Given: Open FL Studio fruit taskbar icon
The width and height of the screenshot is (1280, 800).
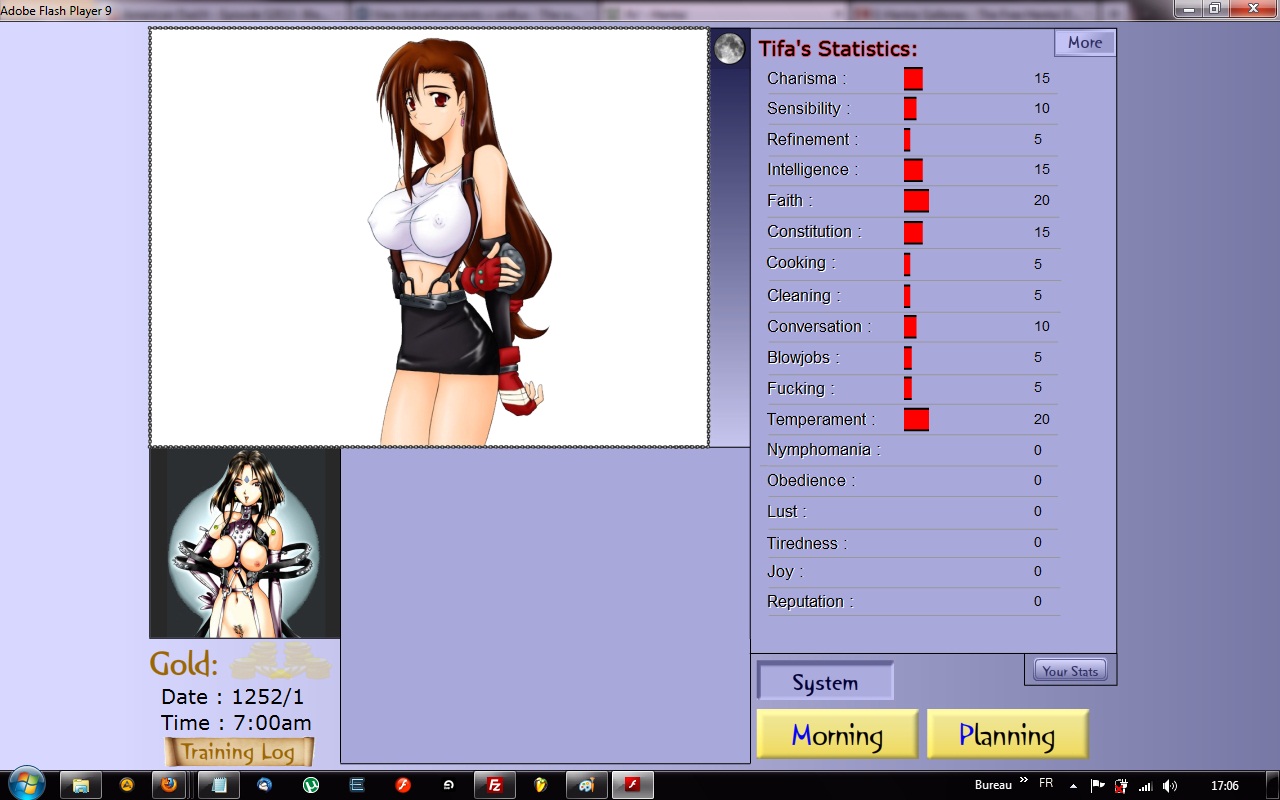Looking at the screenshot, I should pos(540,785).
